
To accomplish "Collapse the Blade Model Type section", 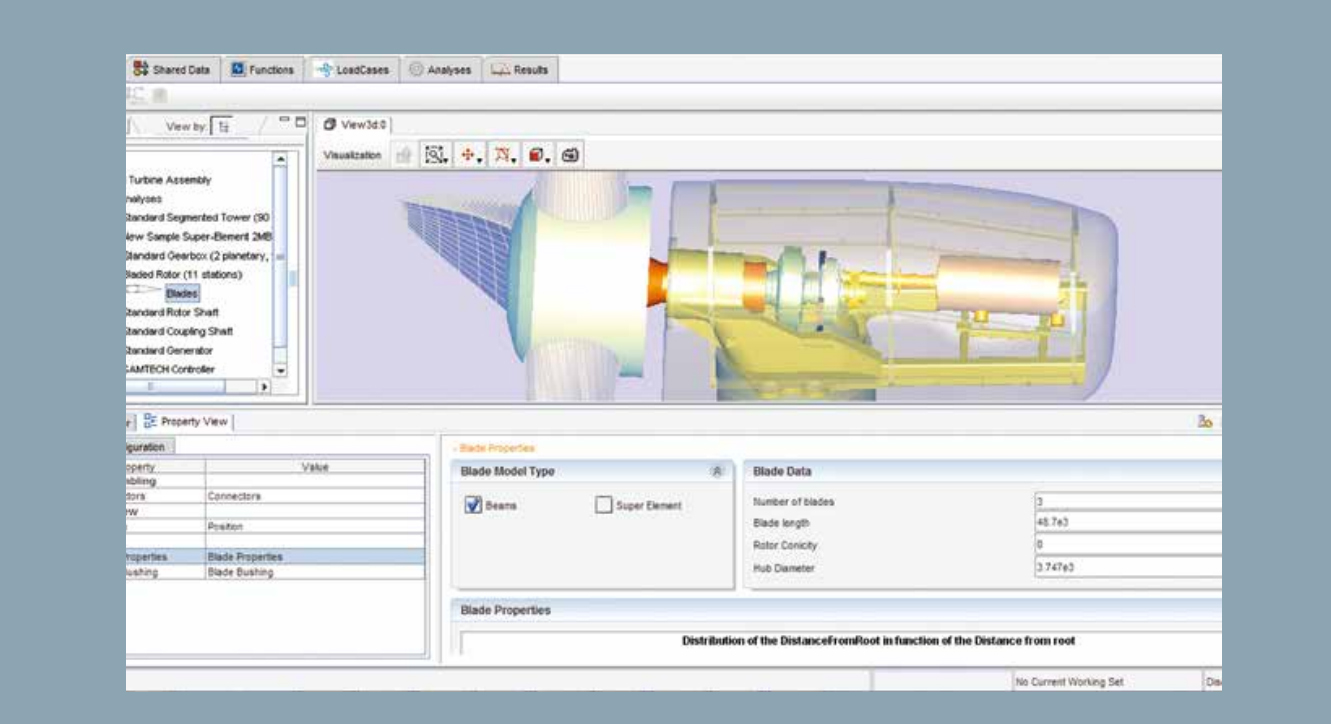I will [716, 471].
